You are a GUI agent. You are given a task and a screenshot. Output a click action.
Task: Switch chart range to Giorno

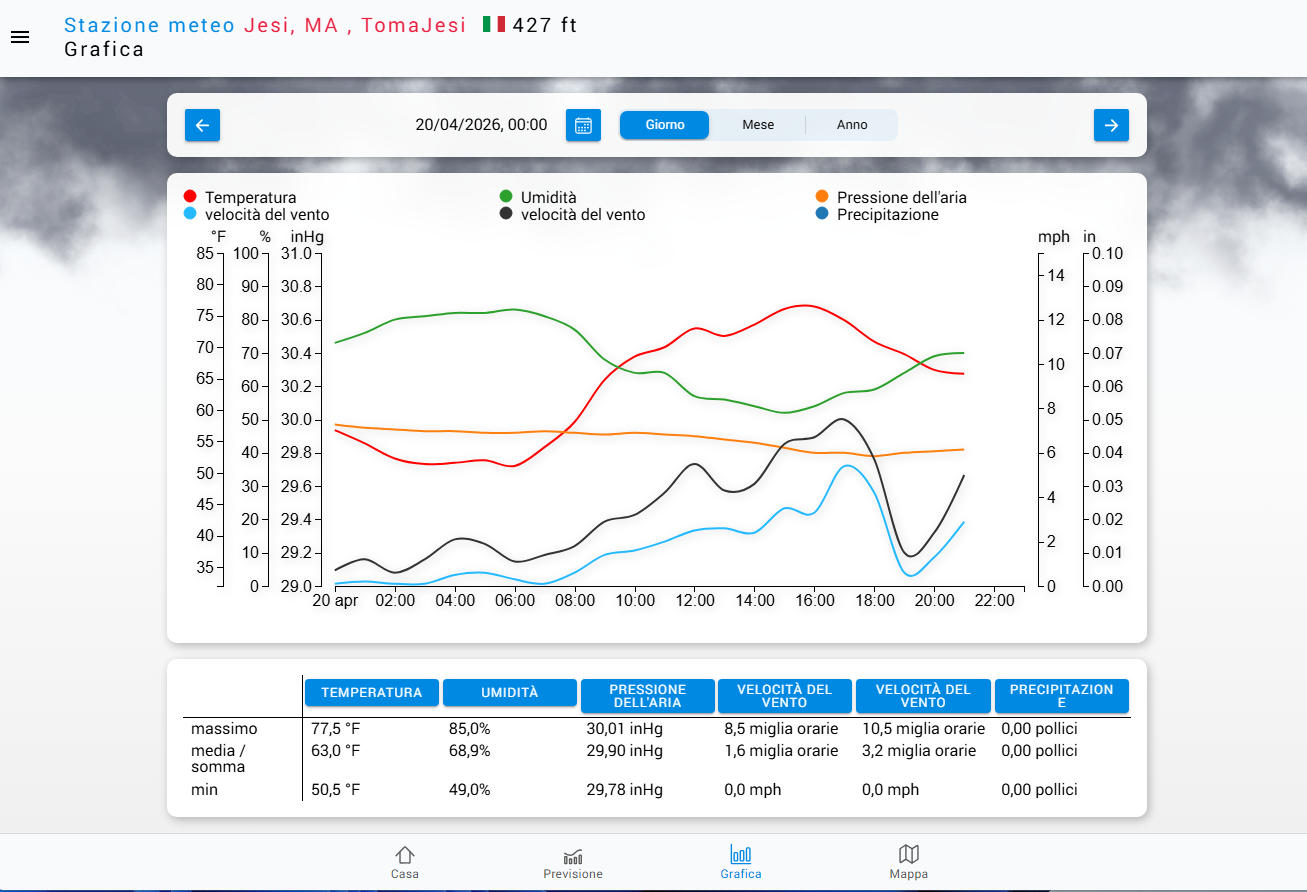click(x=665, y=125)
